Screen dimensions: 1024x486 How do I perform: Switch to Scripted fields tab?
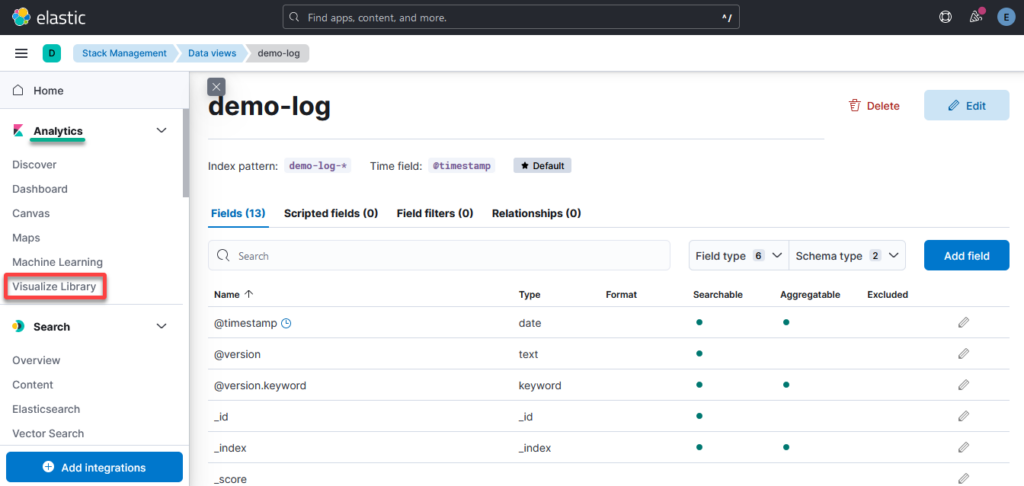330,213
